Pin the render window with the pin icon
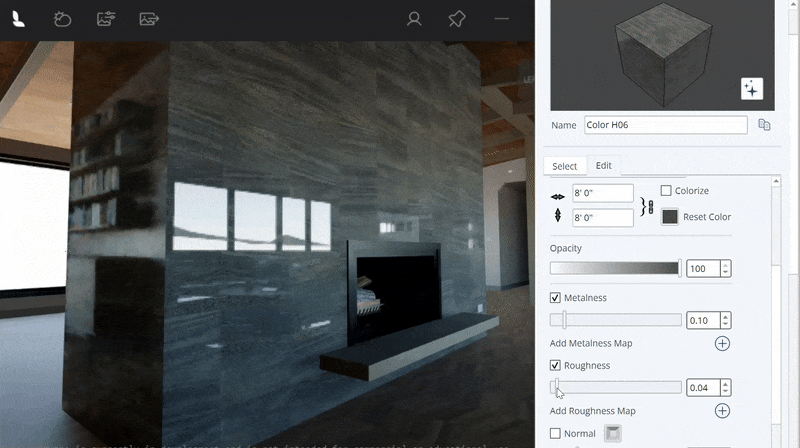 (x=457, y=19)
